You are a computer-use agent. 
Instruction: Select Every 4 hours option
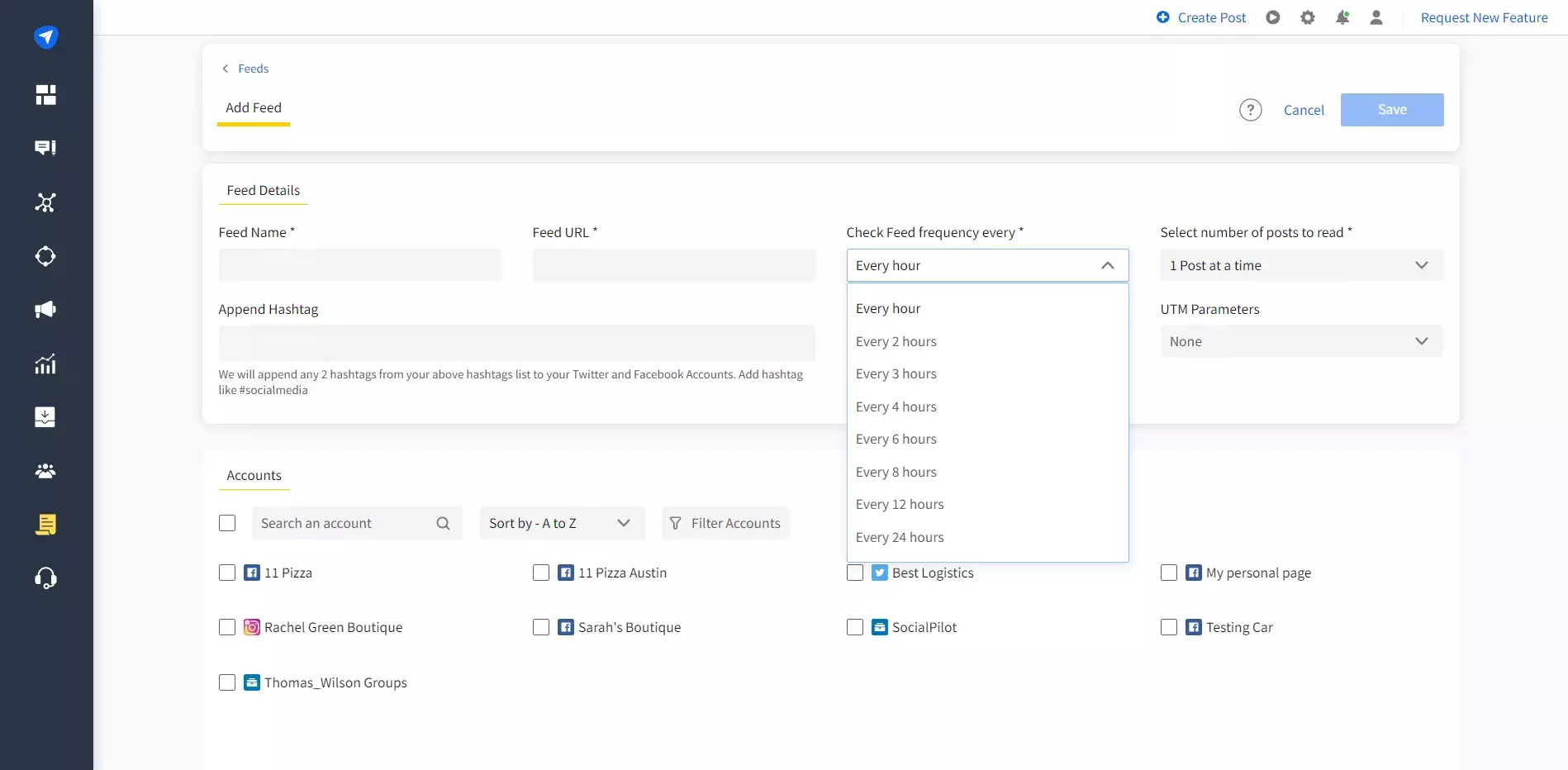987,406
